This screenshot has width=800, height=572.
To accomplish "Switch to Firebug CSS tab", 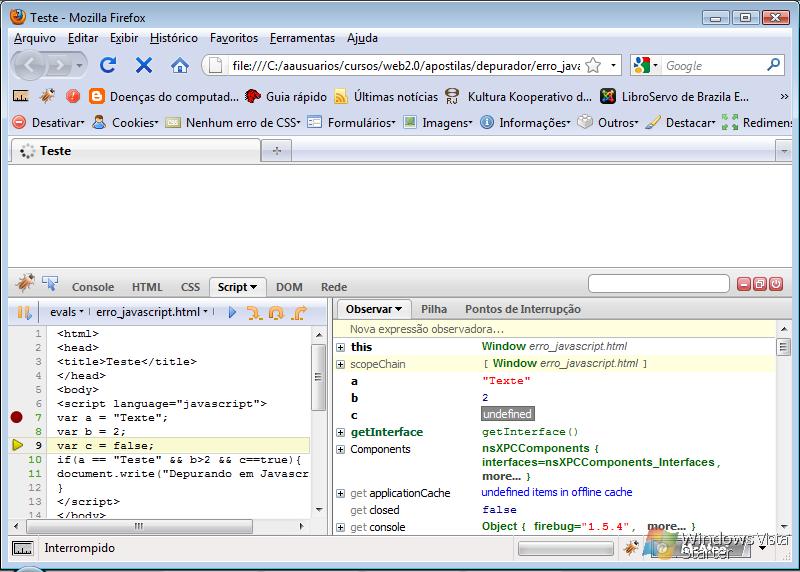I will click(190, 287).
